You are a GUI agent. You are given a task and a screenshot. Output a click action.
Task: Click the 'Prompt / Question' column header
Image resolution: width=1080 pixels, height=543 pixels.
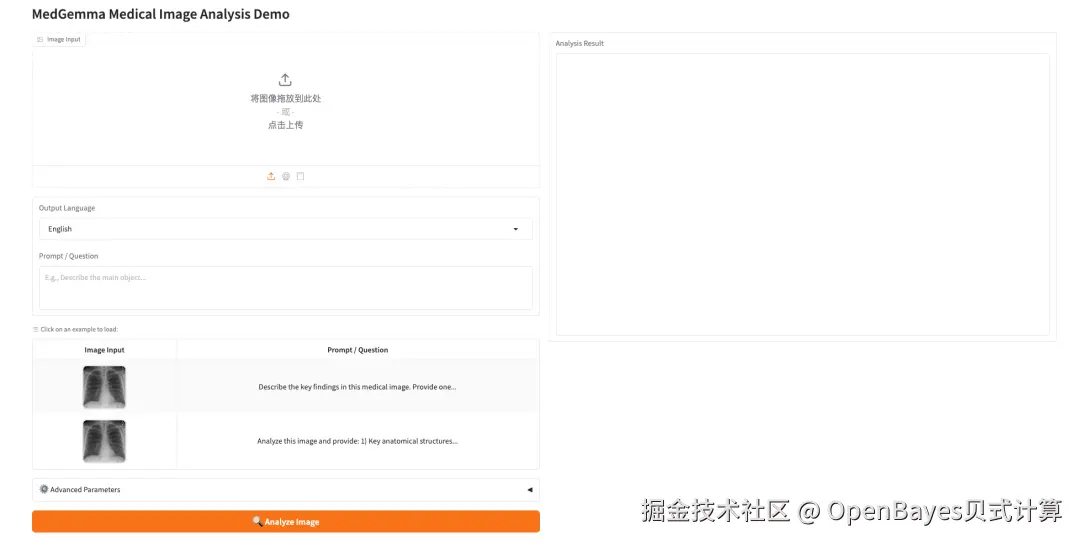coord(357,350)
